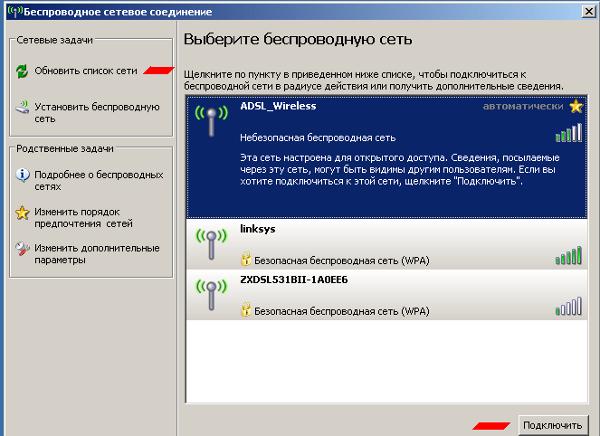Viewport: 600px width, 436px height.
Task: Click linksys Безопасная беспроводная сеть (WPA) text
Action: coord(342,261)
